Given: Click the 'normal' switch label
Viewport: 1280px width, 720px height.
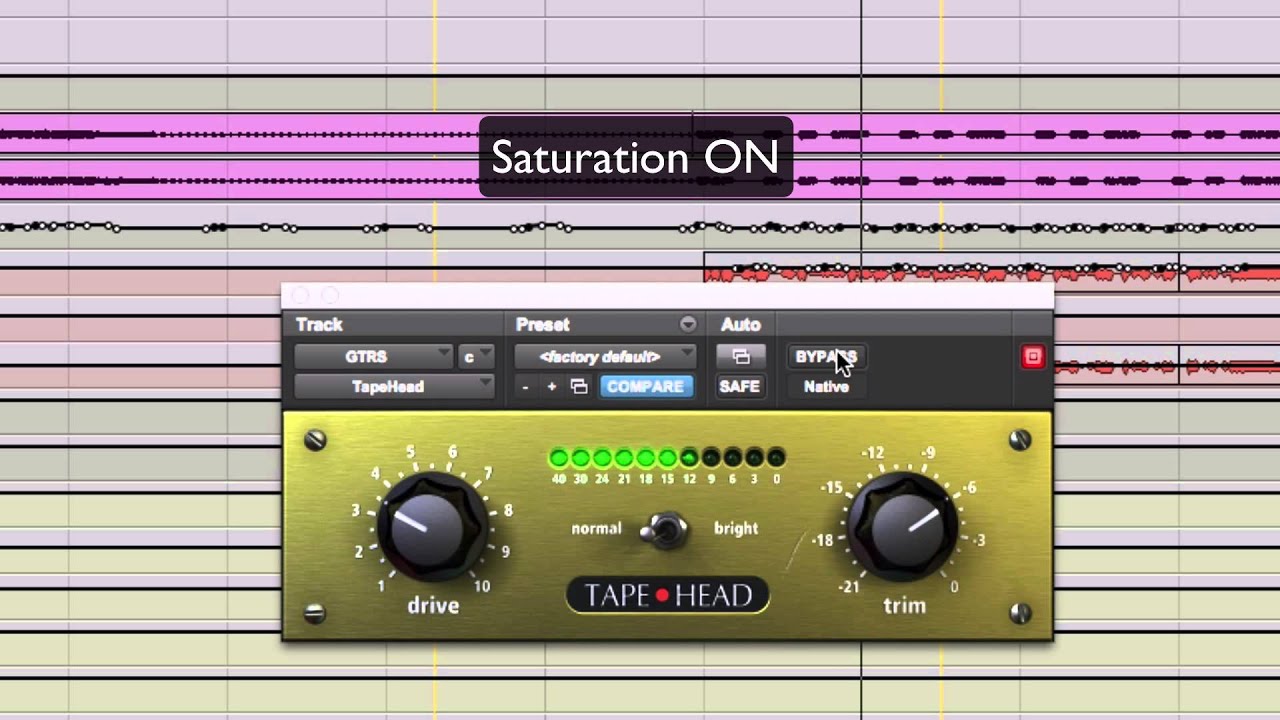Looking at the screenshot, I should 596,528.
